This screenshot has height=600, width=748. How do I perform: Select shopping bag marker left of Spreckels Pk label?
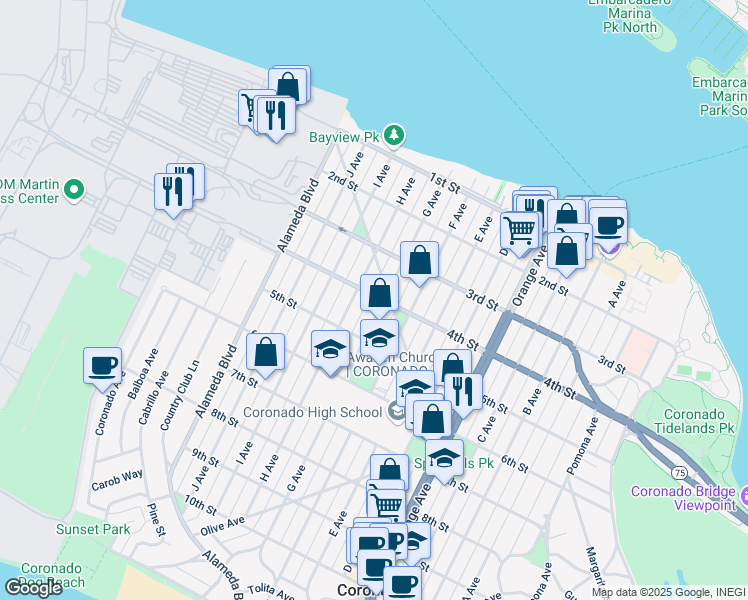click(x=389, y=470)
